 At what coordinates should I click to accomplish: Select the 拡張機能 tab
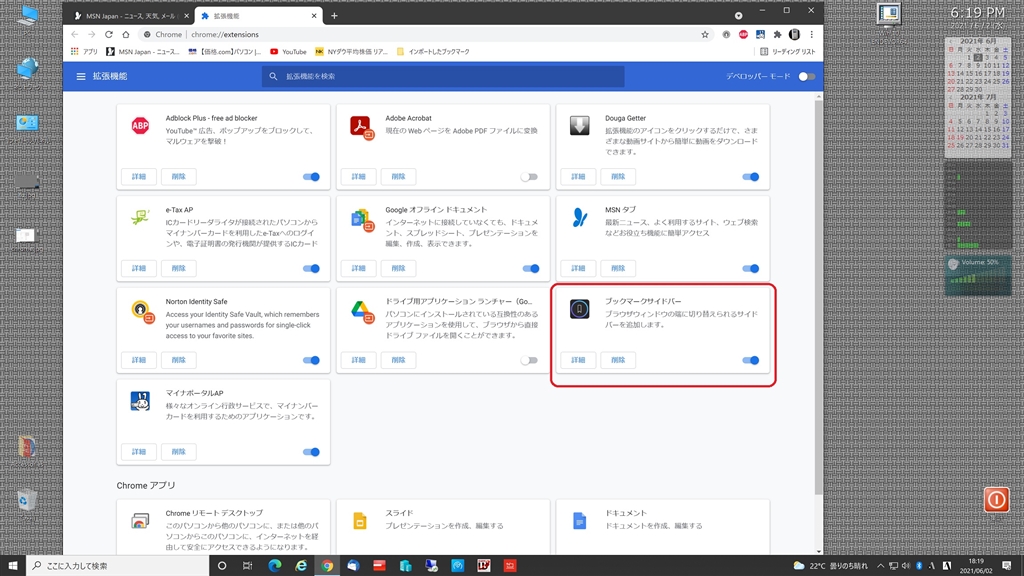[x=259, y=16]
